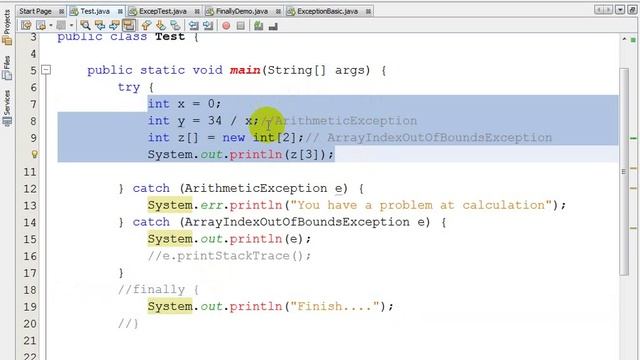Toggle Bookmark on current line

(175, 26)
